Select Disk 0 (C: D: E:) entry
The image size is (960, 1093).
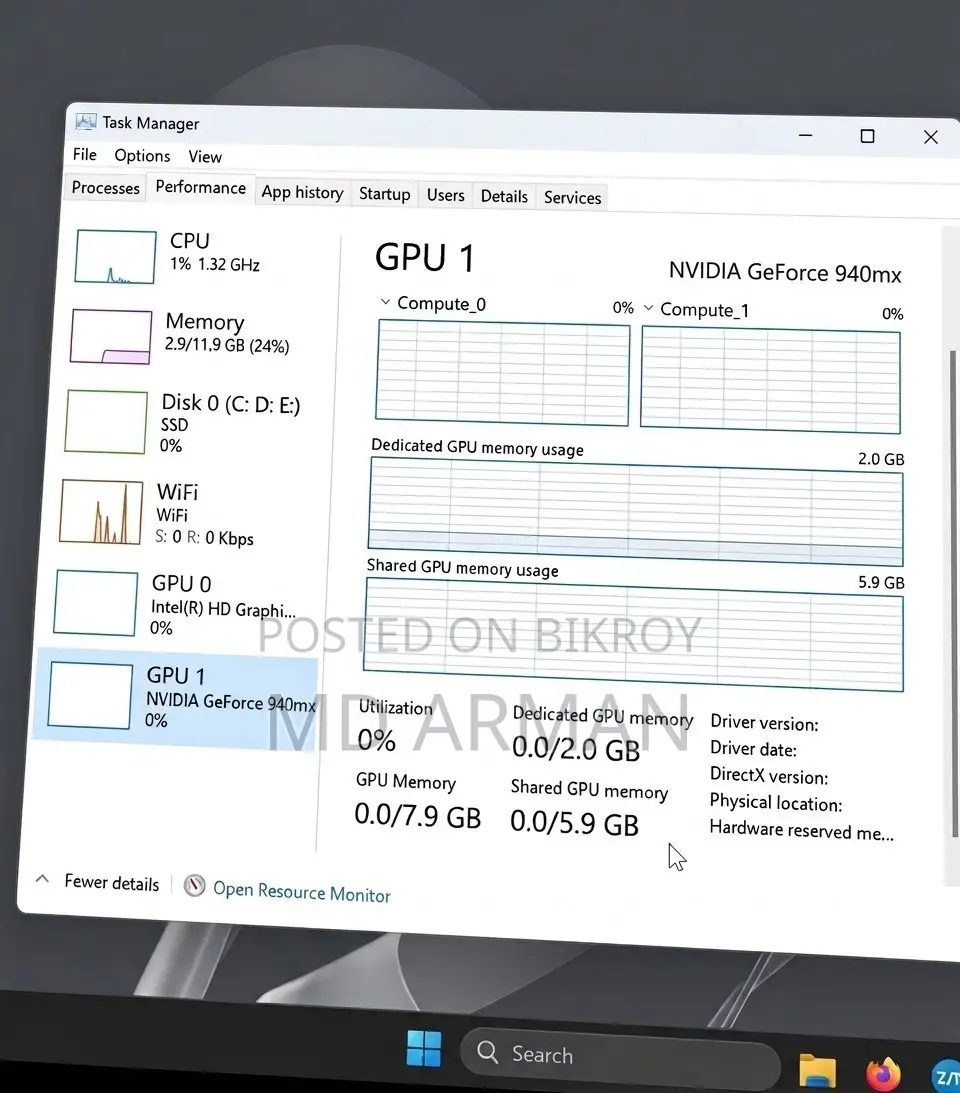click(183, 422)
